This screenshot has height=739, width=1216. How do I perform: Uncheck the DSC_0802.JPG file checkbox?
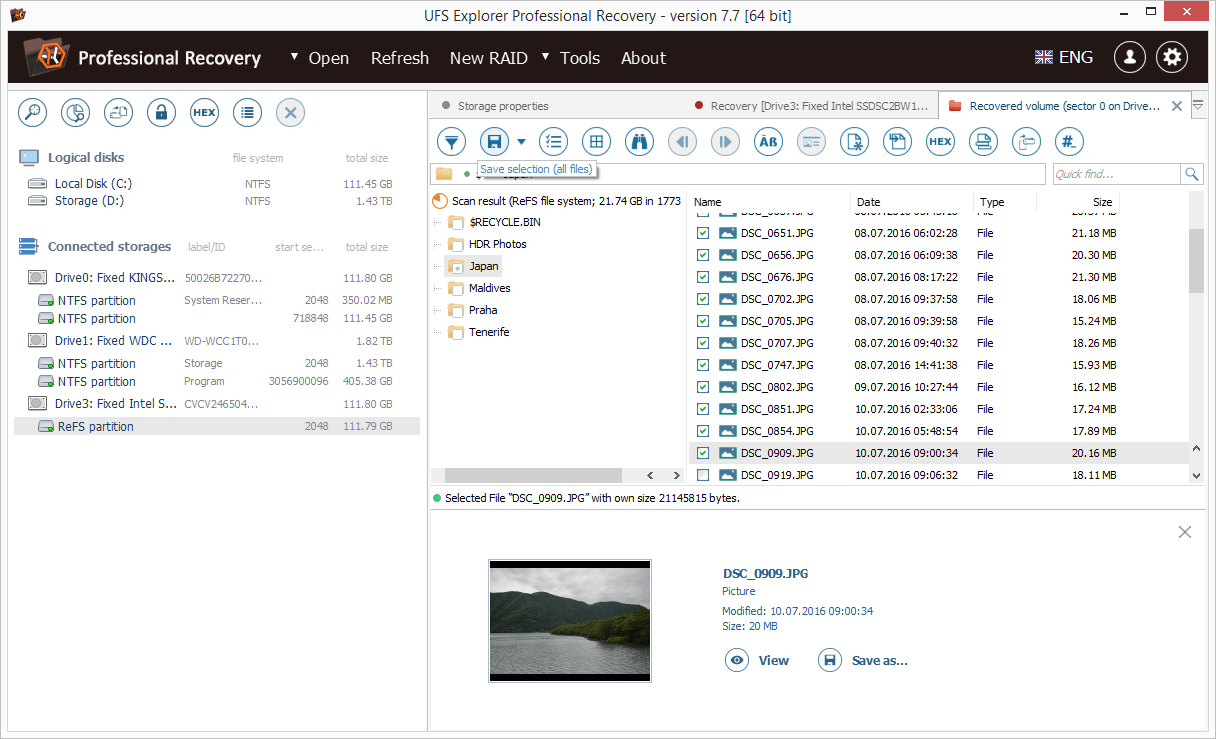(703, 387)
